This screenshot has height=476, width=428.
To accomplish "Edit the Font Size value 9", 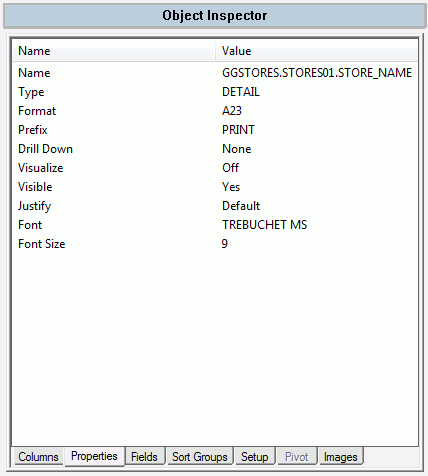I will pos(225,244).
